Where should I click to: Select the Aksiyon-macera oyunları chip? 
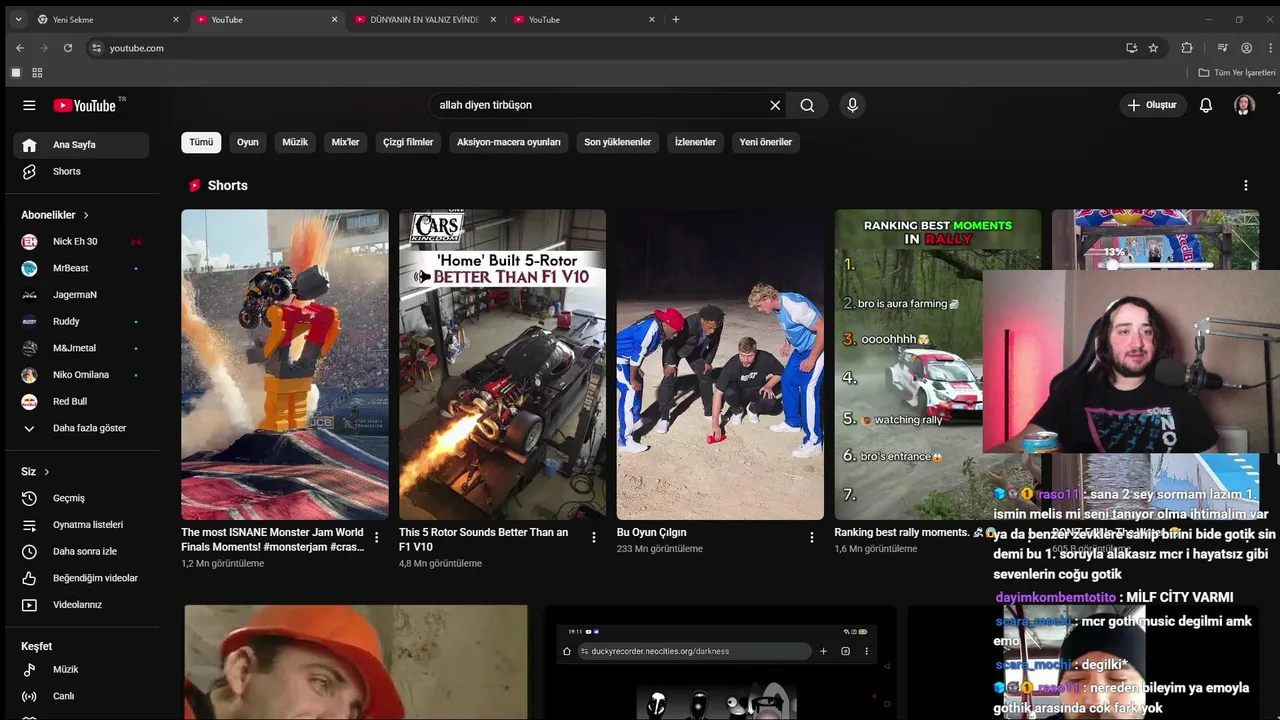point(509,142)
